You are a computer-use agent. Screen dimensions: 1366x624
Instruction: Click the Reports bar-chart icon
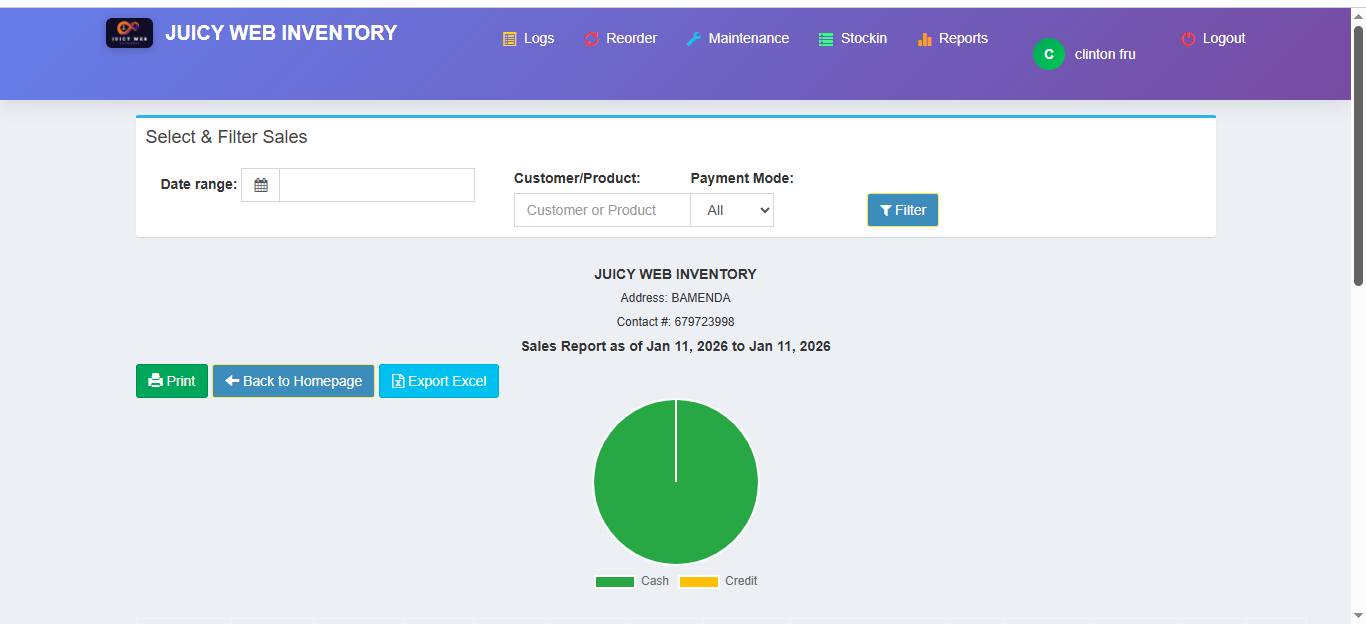point(923,38)
